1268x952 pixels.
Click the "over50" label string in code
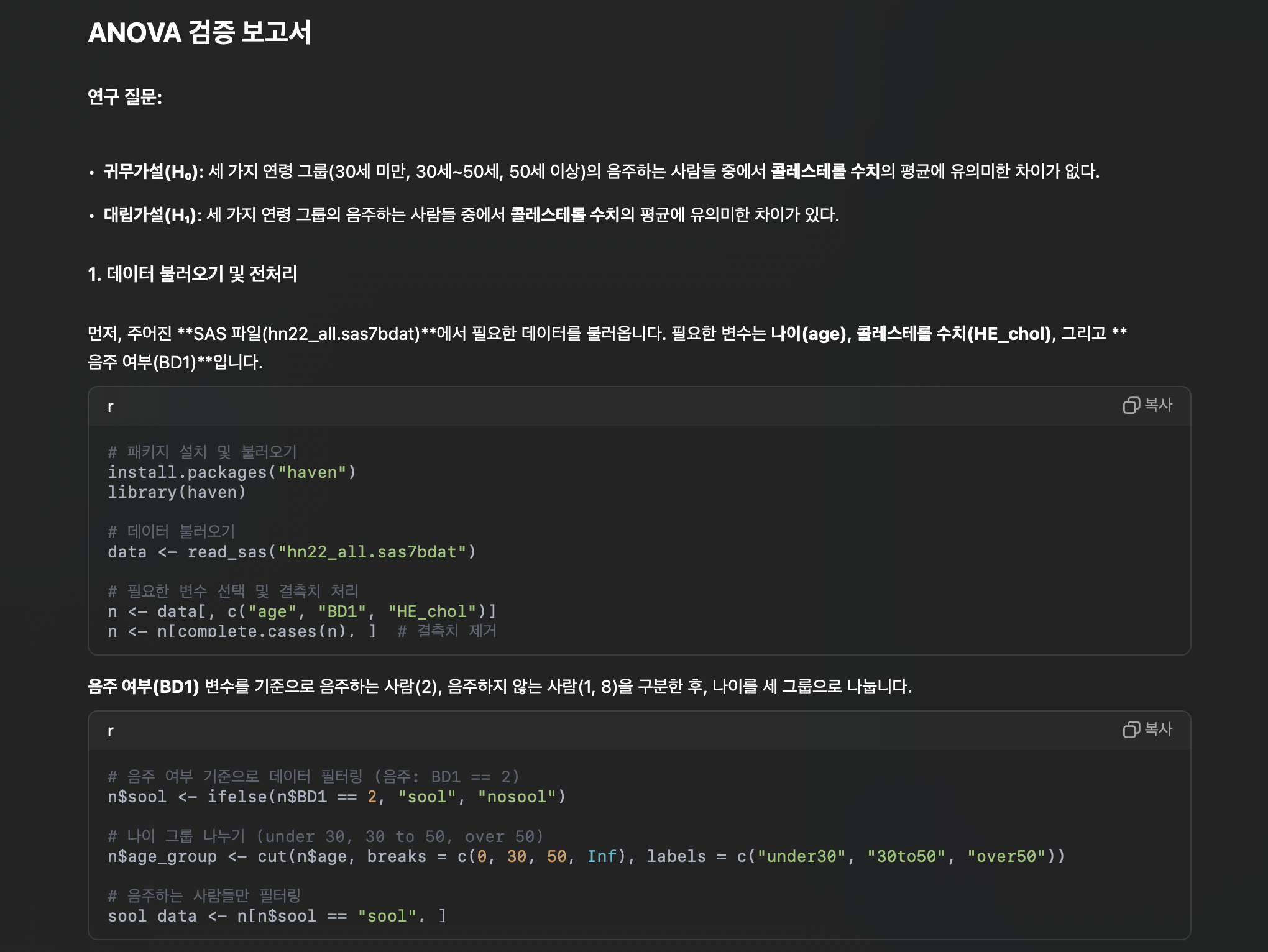point(1006,856)
